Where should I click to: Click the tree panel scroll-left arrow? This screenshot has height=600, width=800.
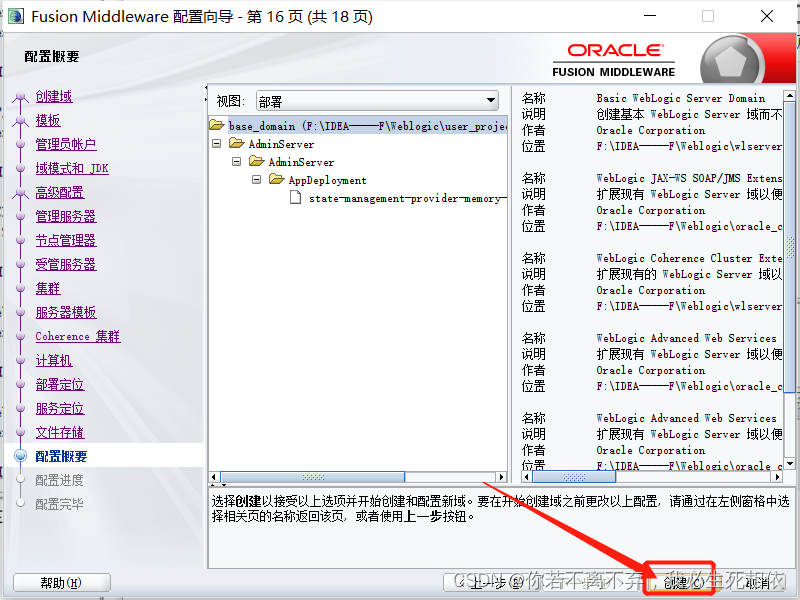click(x=214, y=477)
